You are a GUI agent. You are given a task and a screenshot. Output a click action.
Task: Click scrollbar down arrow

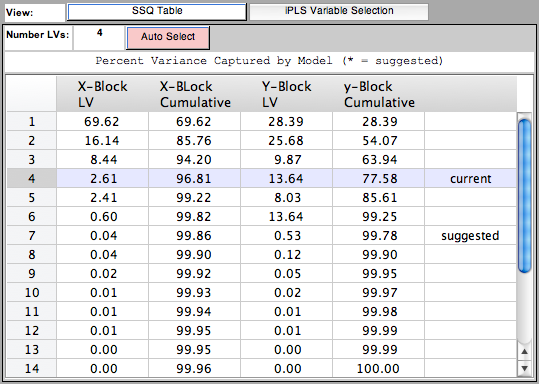pyautogui.click(x=524, y=369)
